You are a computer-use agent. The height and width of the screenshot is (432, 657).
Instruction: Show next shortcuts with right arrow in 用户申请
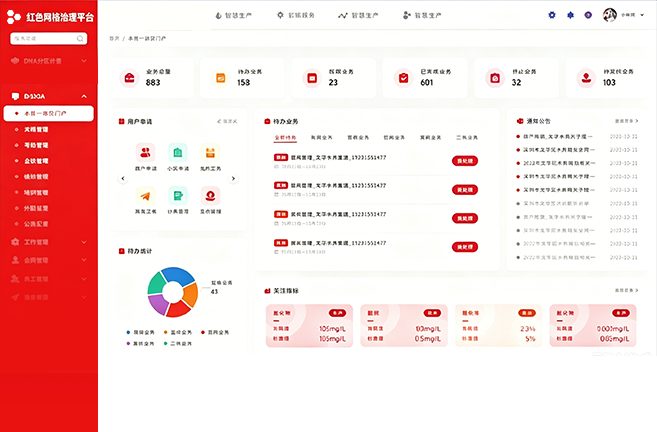pyautogui.click(x=233, y=178)
